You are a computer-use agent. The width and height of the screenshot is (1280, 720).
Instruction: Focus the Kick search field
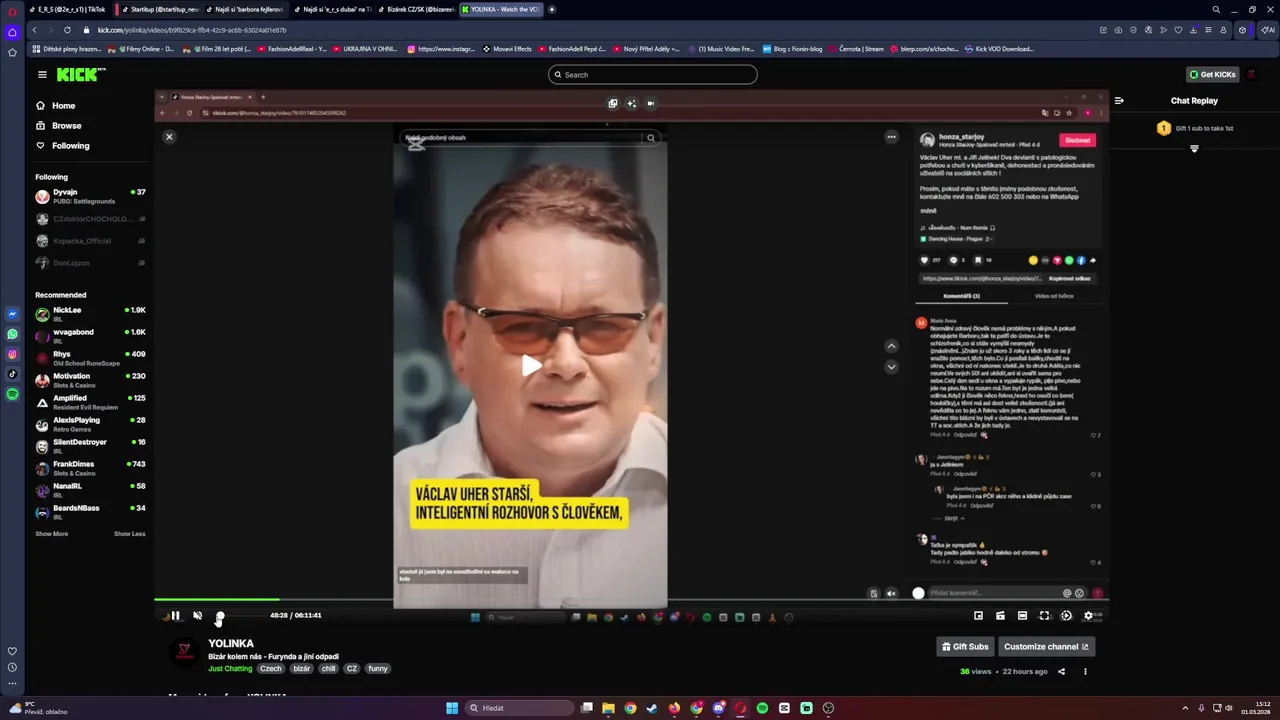pos(652,75)
